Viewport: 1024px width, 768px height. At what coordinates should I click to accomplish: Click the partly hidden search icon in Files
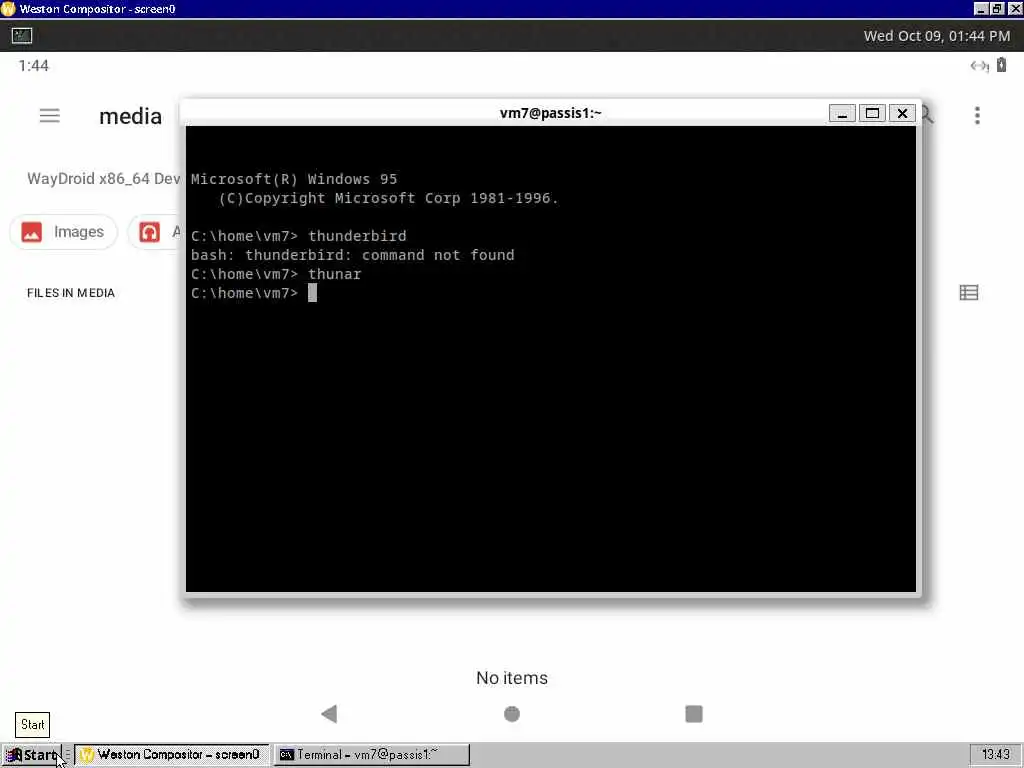point(928,116)
